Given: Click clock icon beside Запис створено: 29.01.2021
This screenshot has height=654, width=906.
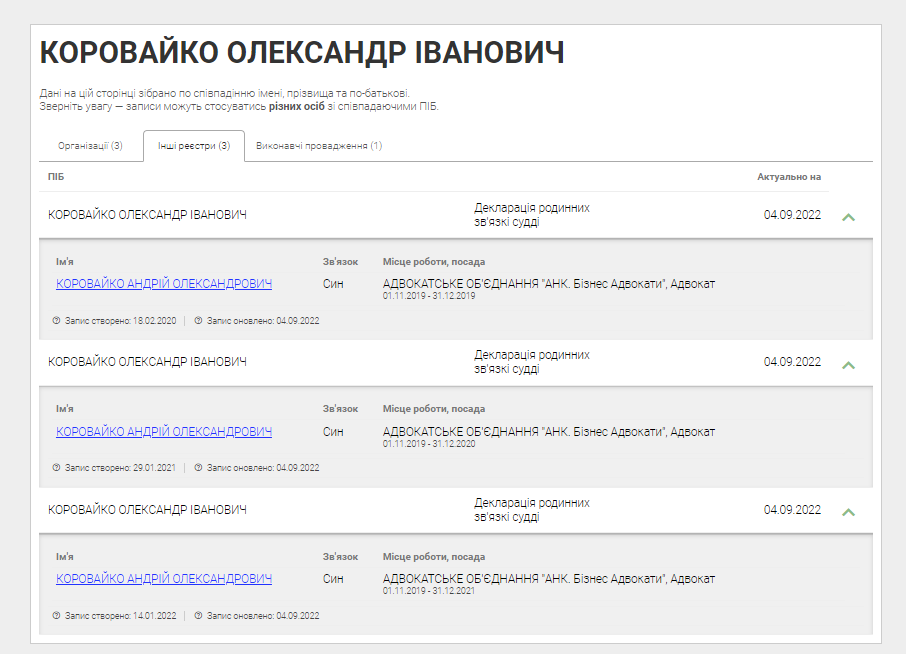Looking at the screenshot, I should [x=56, y=467].
